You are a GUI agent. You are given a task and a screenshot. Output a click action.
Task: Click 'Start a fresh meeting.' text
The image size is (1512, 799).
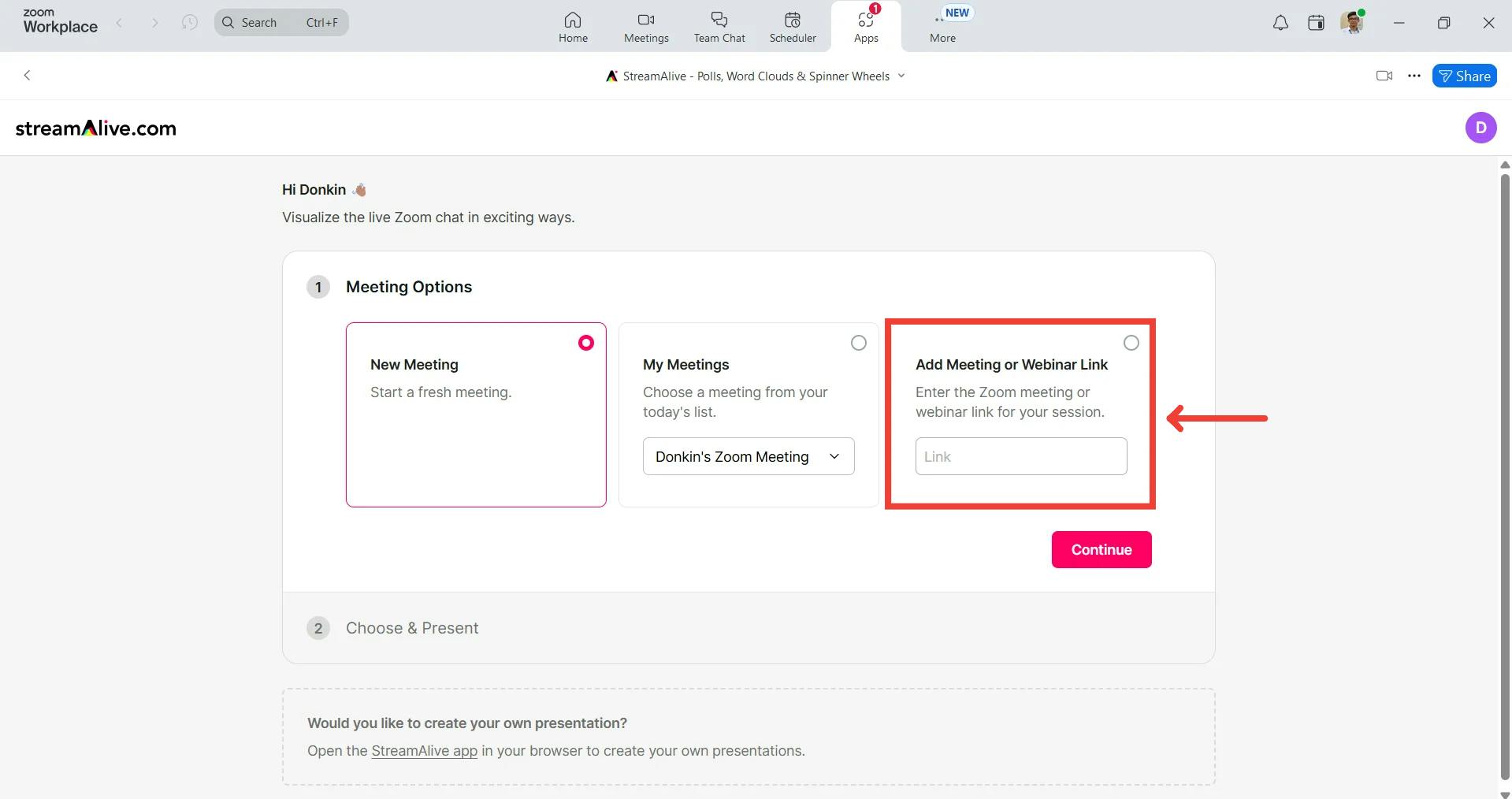point(440,392)
